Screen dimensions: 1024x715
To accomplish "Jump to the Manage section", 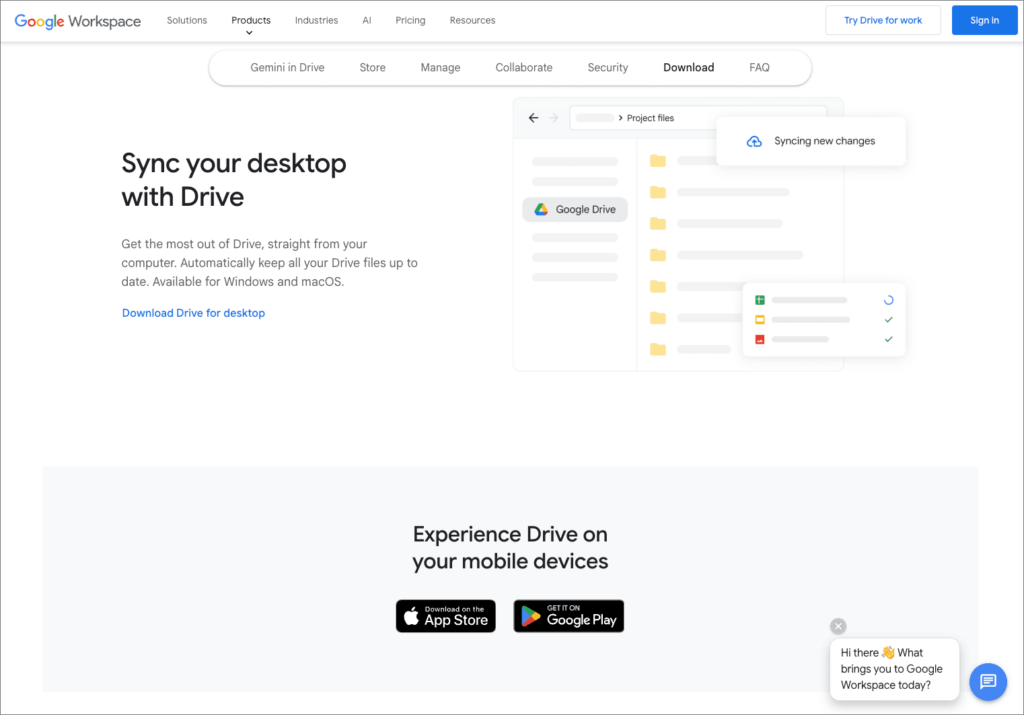I will coord(440,67).
